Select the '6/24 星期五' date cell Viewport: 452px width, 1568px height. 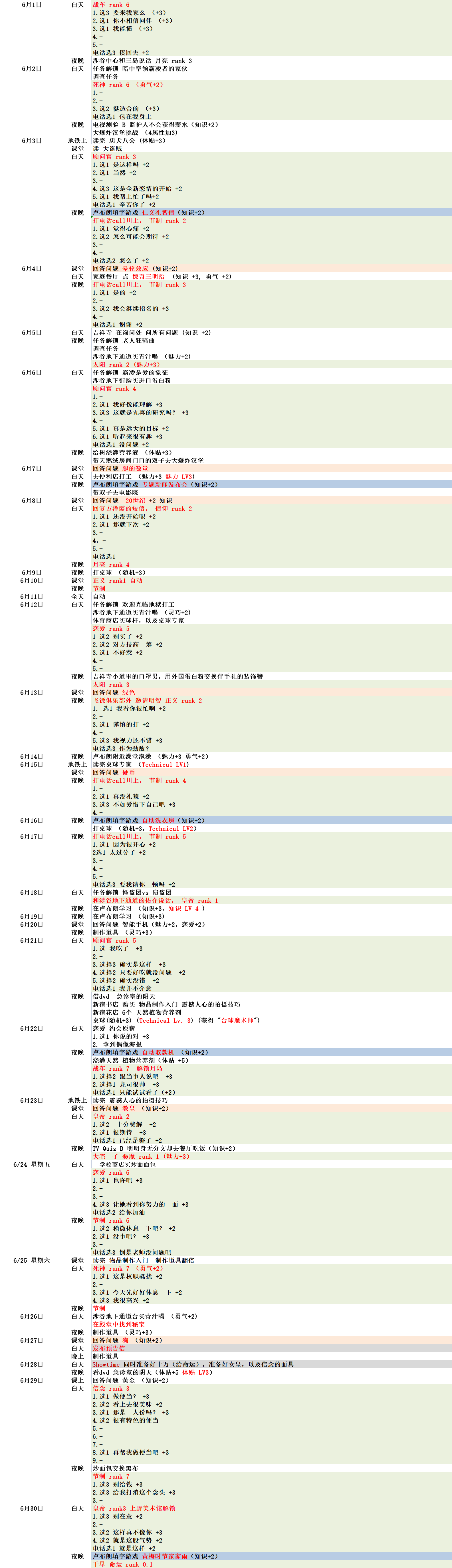tap(32, 1164)
